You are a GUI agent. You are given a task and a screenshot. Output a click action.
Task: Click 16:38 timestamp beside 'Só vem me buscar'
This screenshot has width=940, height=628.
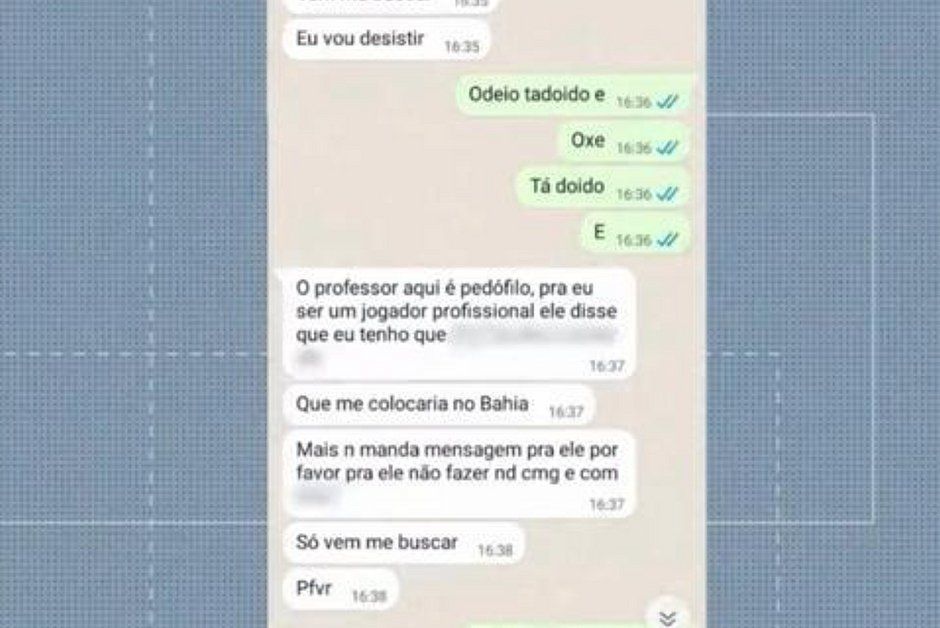pos(495,551)
